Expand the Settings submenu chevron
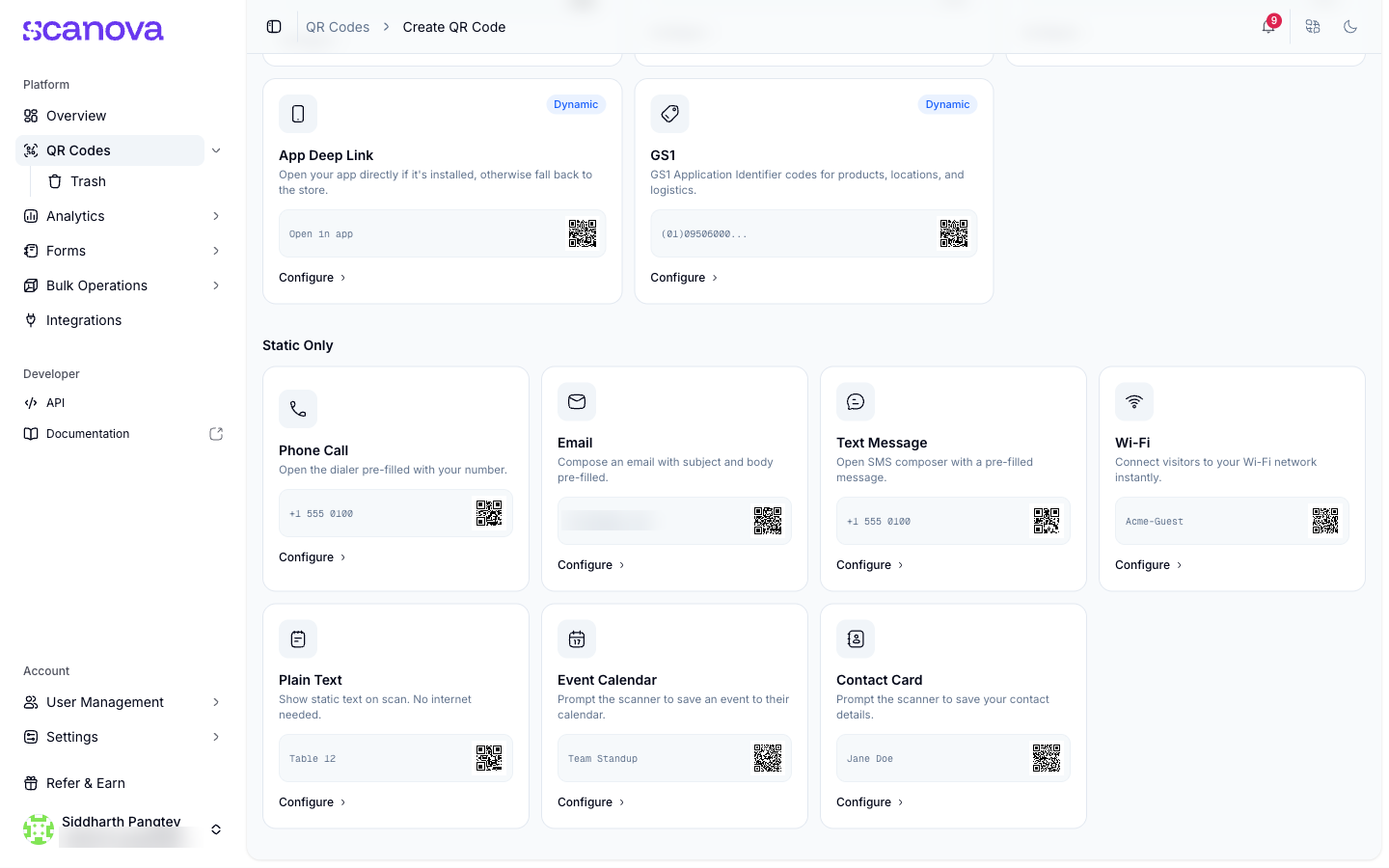Image resolution: width=1389 pixels, height=868 pixels. click(216, 737)
